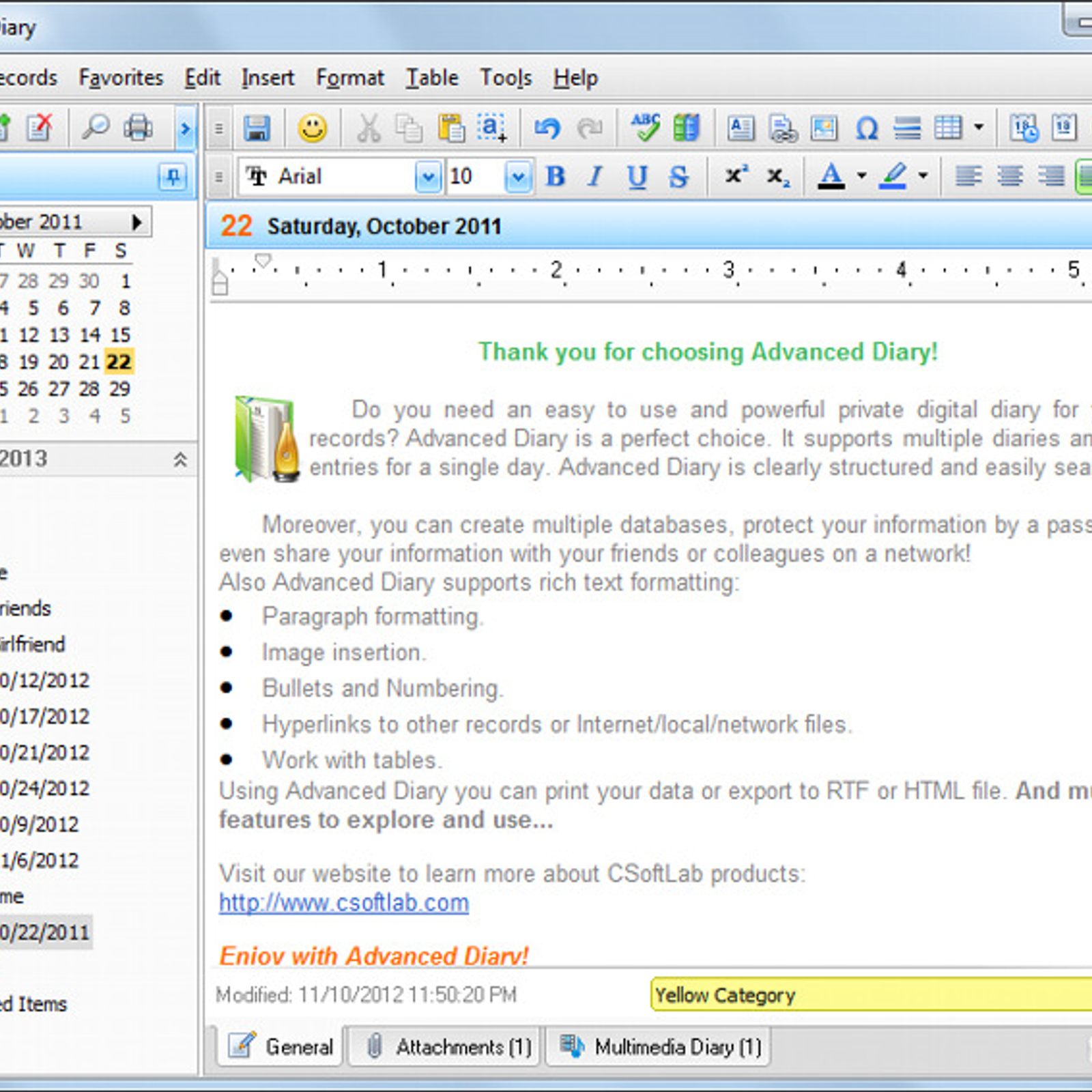The height and width of the screenshot is (1092, 1092).
Task: Open the thesaurus books icon
Action: (686, 128)
